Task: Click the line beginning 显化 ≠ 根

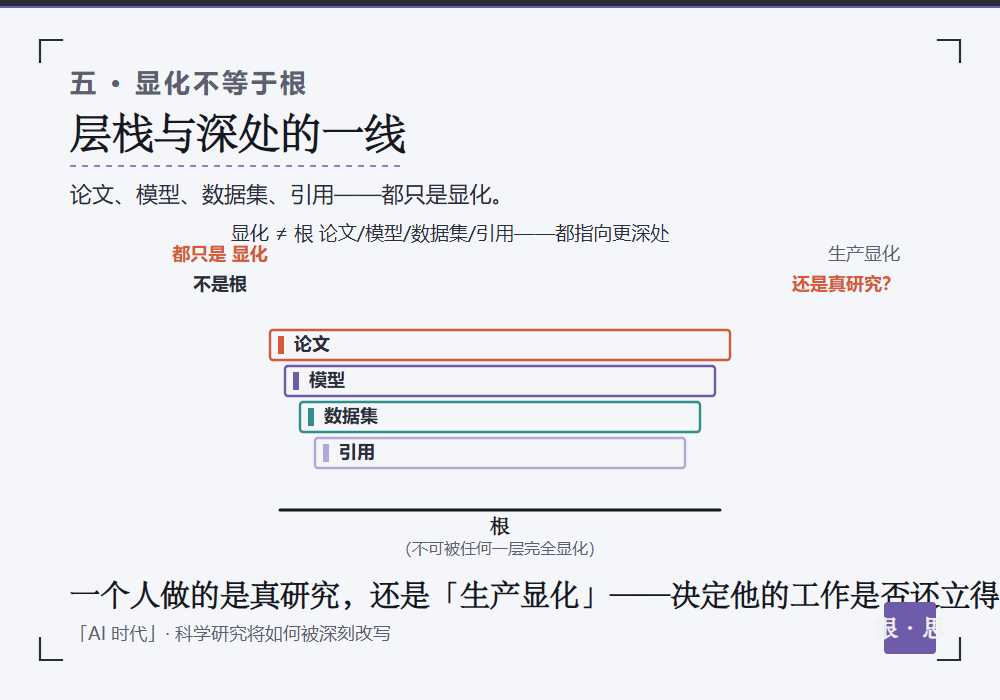Action: 450,233
